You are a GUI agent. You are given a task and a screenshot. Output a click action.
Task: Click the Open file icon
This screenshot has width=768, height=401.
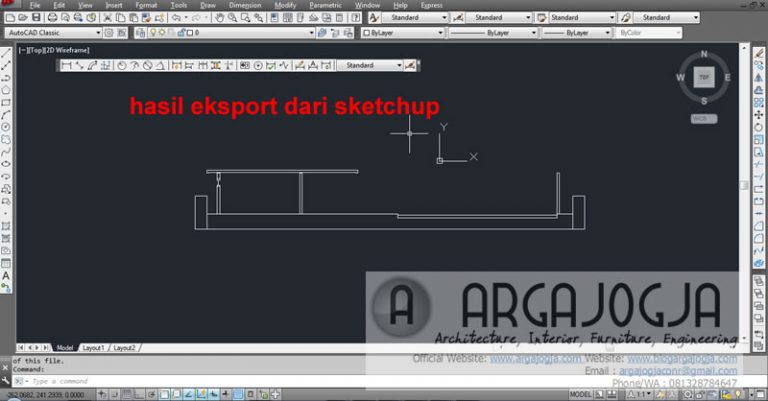pos(23,18)
